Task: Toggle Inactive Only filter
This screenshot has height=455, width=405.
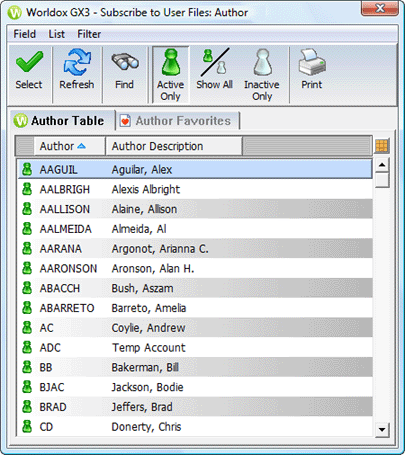Action: pyautogui.click(x=262, y=75)
